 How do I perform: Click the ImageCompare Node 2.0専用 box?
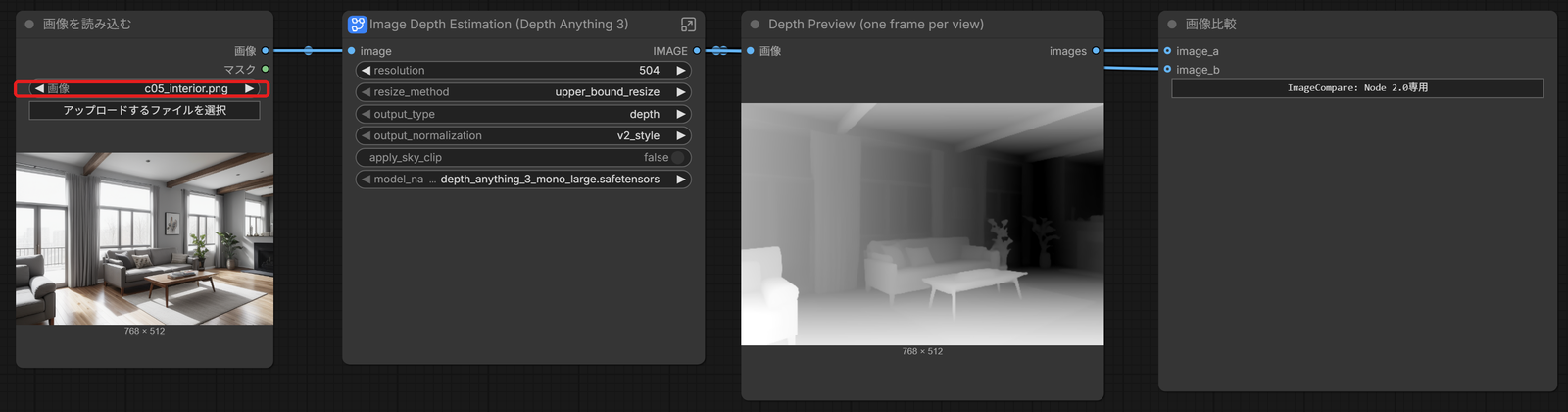pos(1357,88)
